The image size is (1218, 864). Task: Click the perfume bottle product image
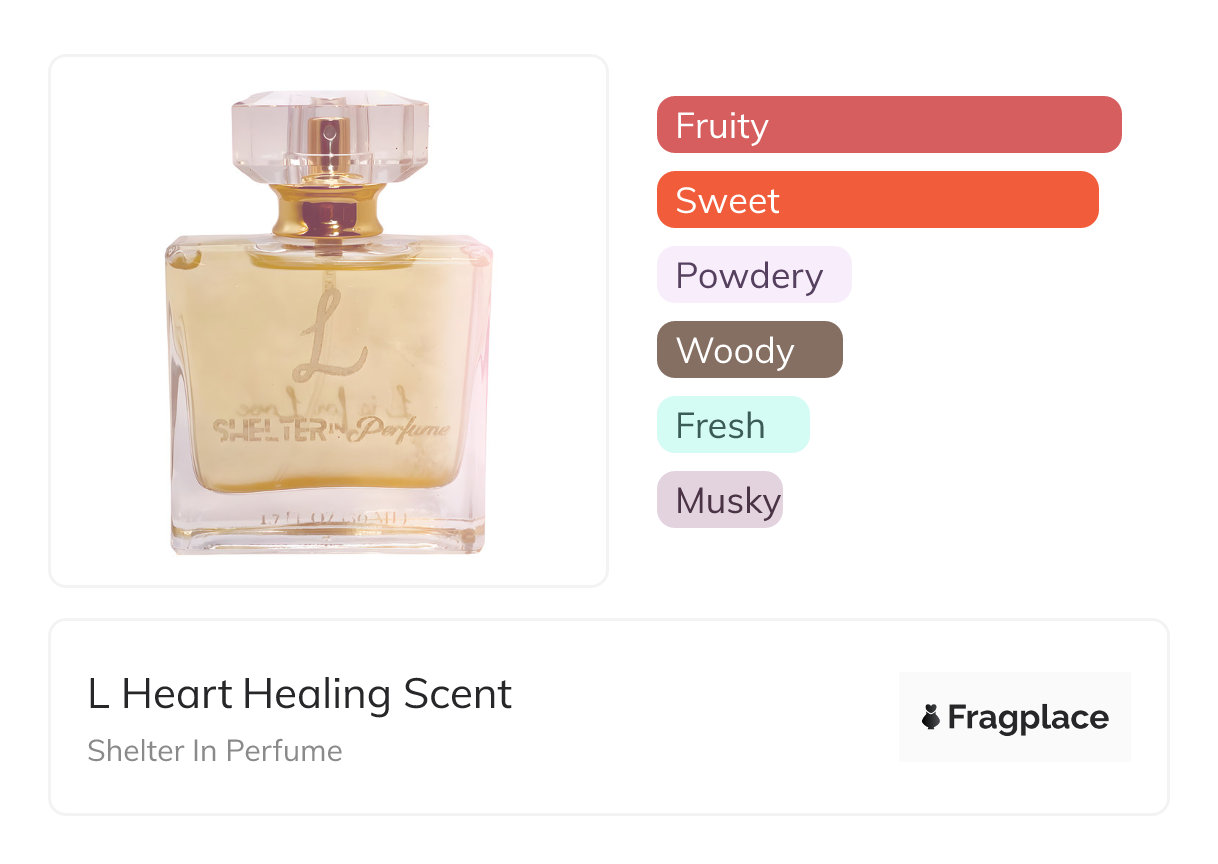pyautogui.click(x=329, y=322)
